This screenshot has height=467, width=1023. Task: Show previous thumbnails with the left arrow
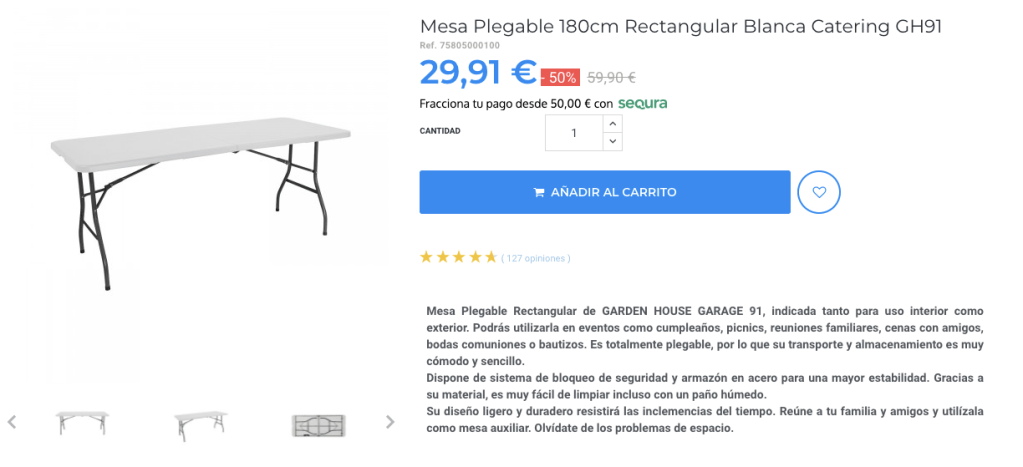(x=12, y=422)
